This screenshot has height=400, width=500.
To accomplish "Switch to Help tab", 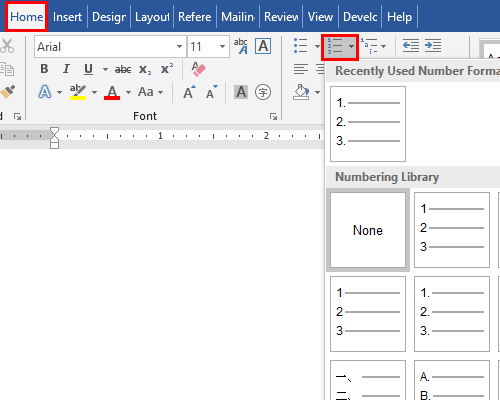I will (399, 17).
